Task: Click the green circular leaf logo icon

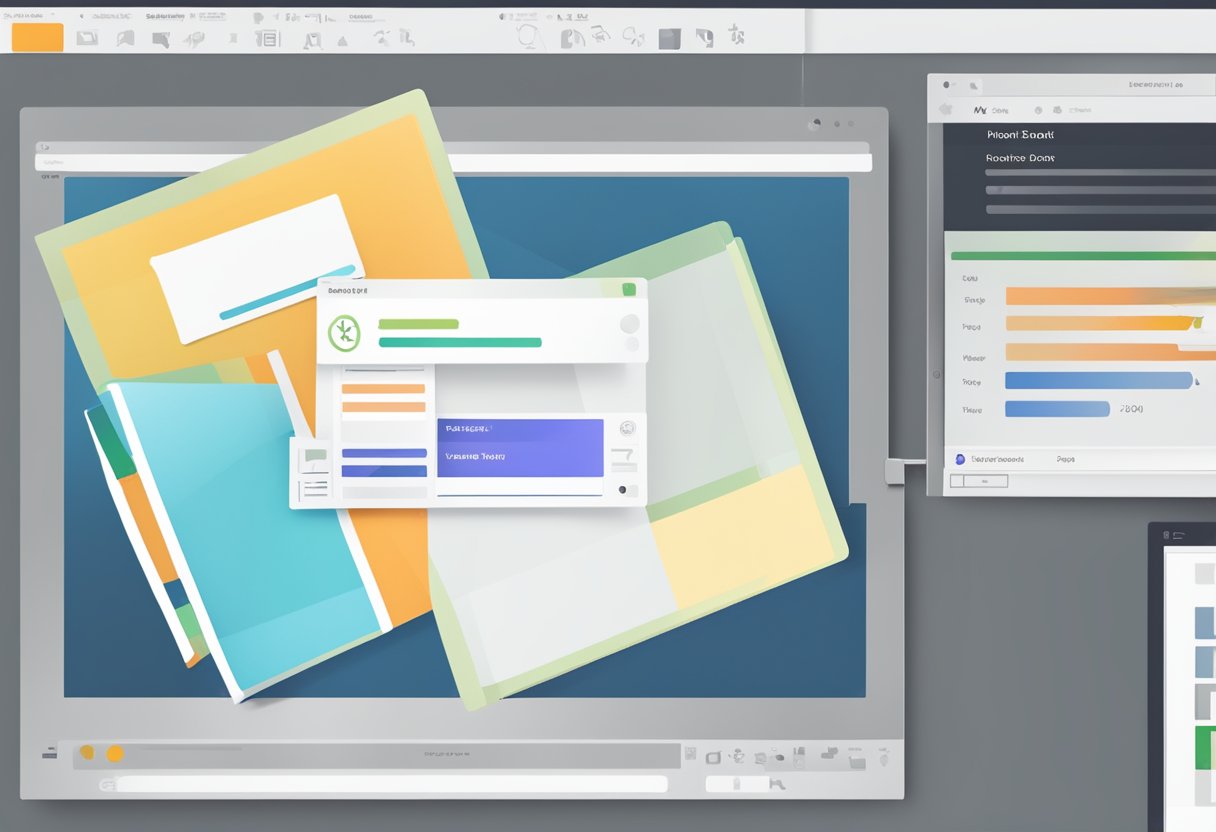Action: pyautogui.click(x=344, y=333)
